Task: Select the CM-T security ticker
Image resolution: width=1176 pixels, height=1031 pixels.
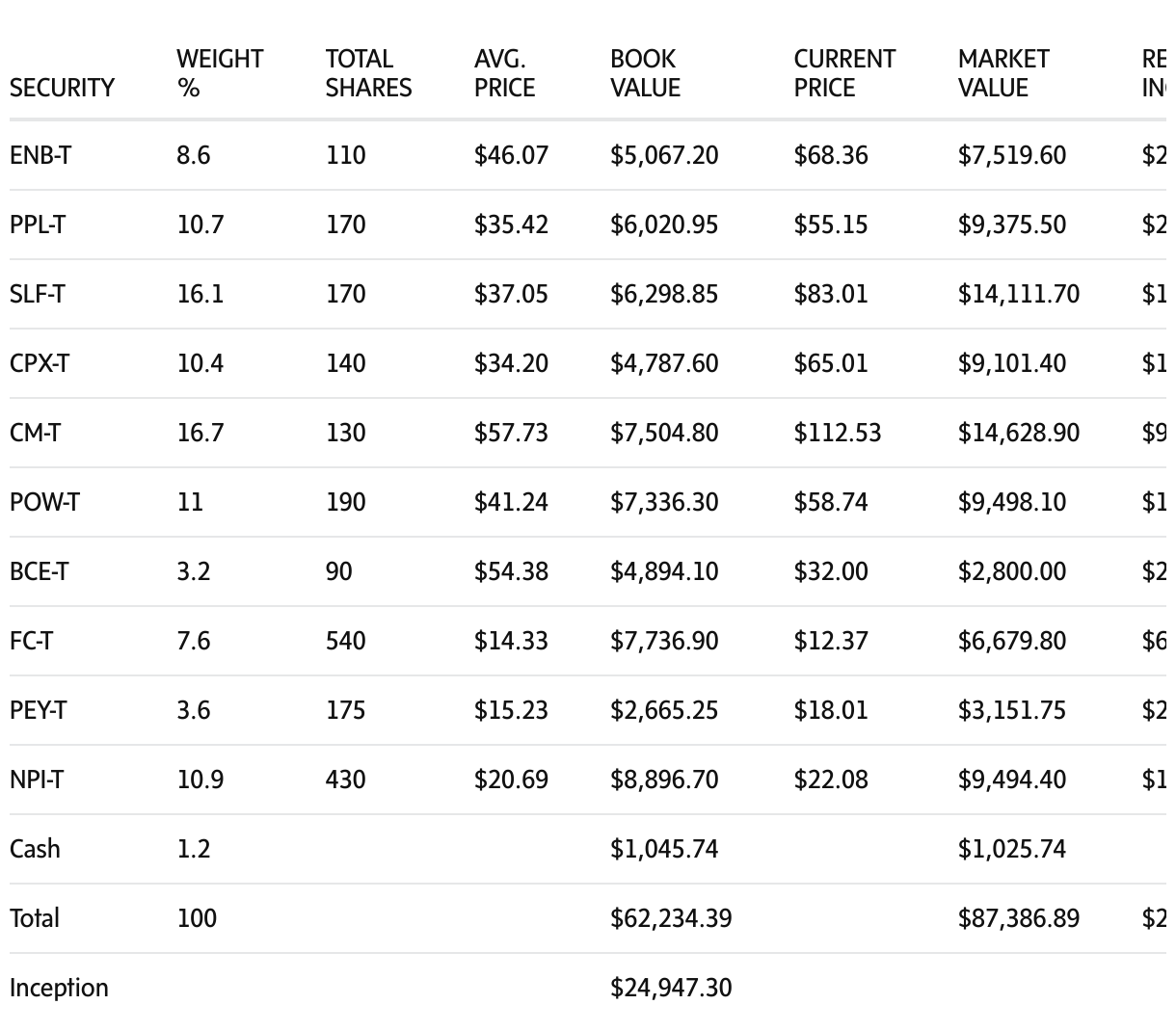Action: point(35,433)
